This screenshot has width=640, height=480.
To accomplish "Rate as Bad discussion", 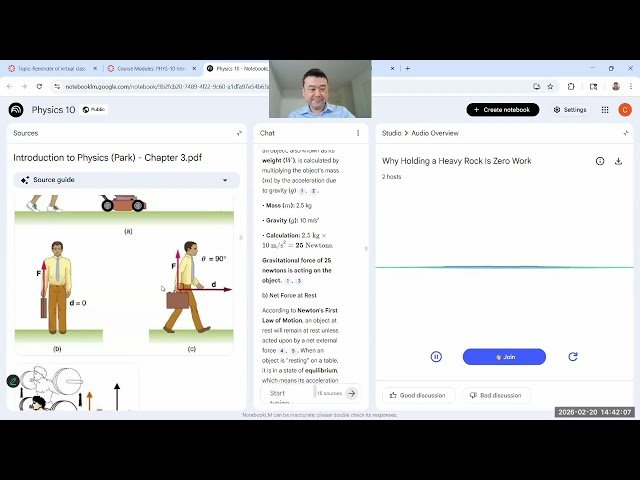I will pyautogui.click(x=496, y=395).
